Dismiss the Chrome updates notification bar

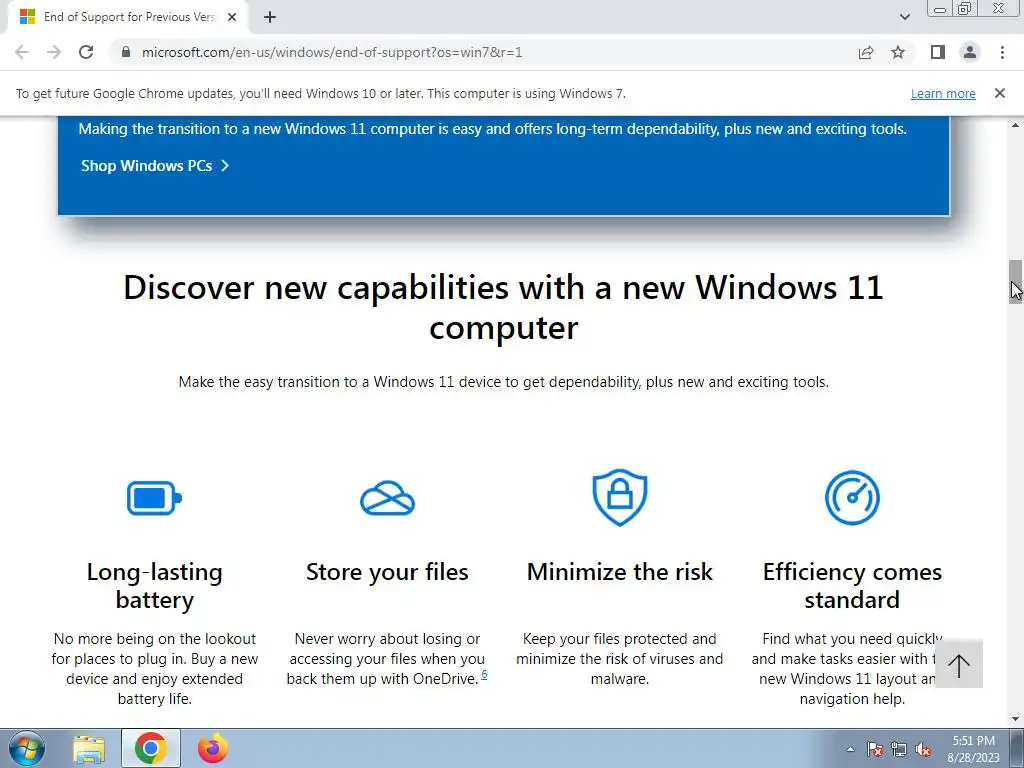point(999,93)
